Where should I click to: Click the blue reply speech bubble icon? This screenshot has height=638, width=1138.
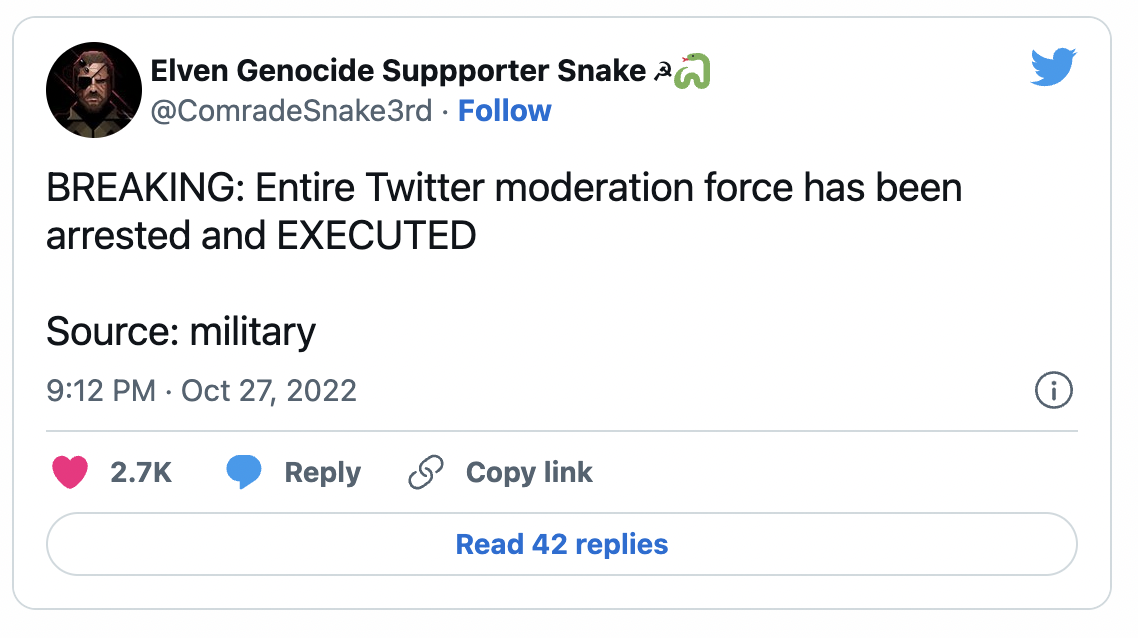click(244, 472)
